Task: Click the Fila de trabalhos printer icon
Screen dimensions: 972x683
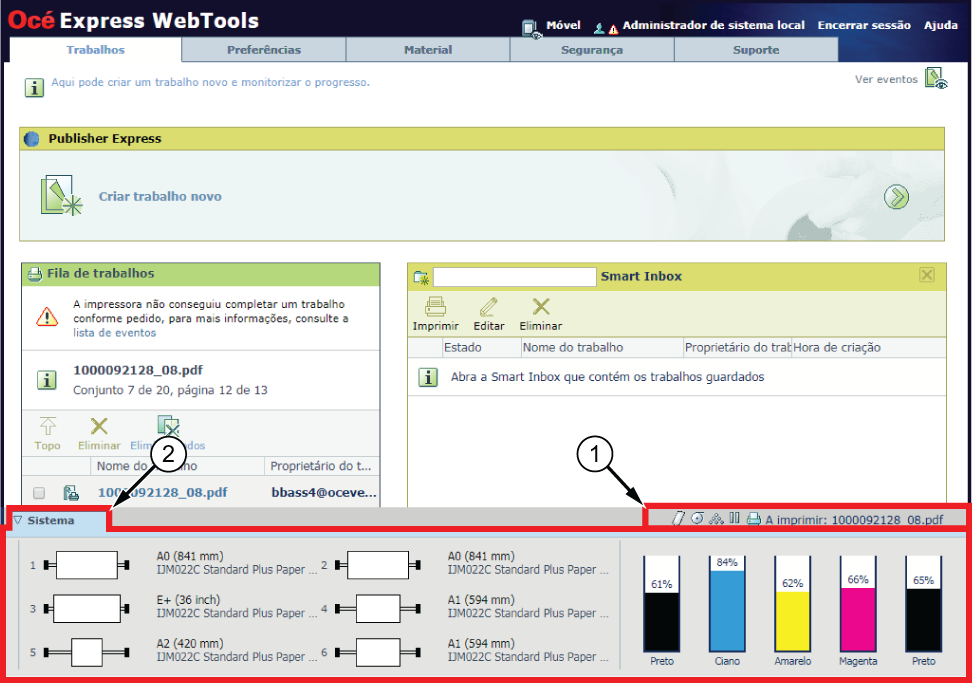Action: point(35,273)
